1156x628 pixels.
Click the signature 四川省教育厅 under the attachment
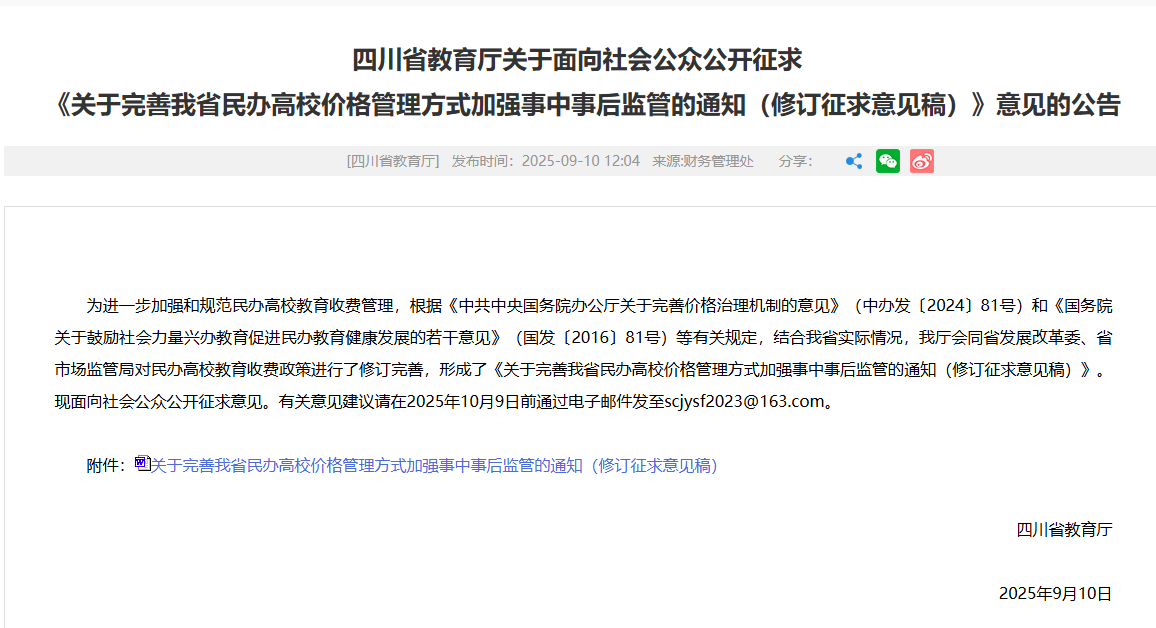(1064, 530)
